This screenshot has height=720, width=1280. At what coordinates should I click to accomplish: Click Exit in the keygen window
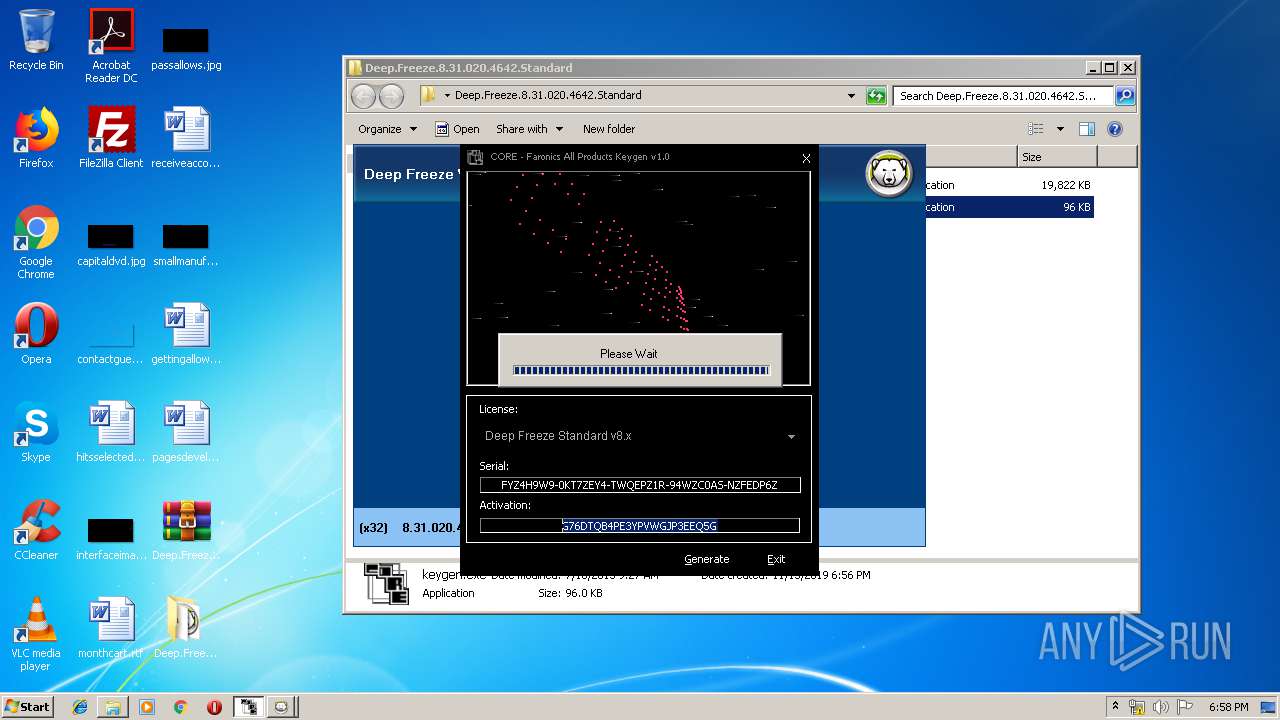coord(776,559)
